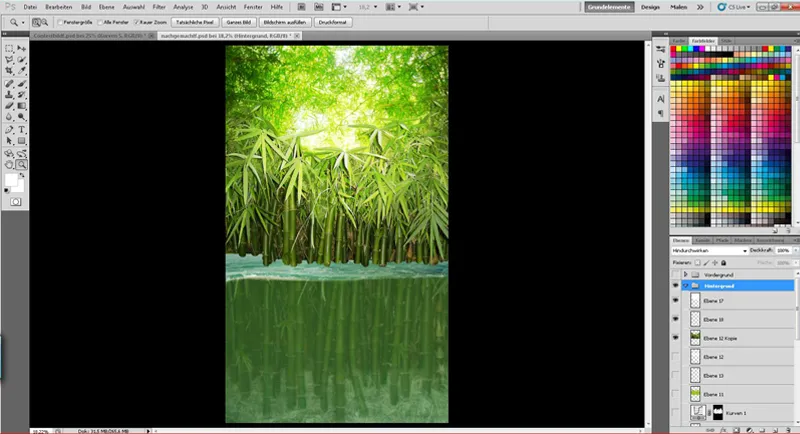
Task: Hide the Hintergrund layer group
Action: (x=676, y=286)
